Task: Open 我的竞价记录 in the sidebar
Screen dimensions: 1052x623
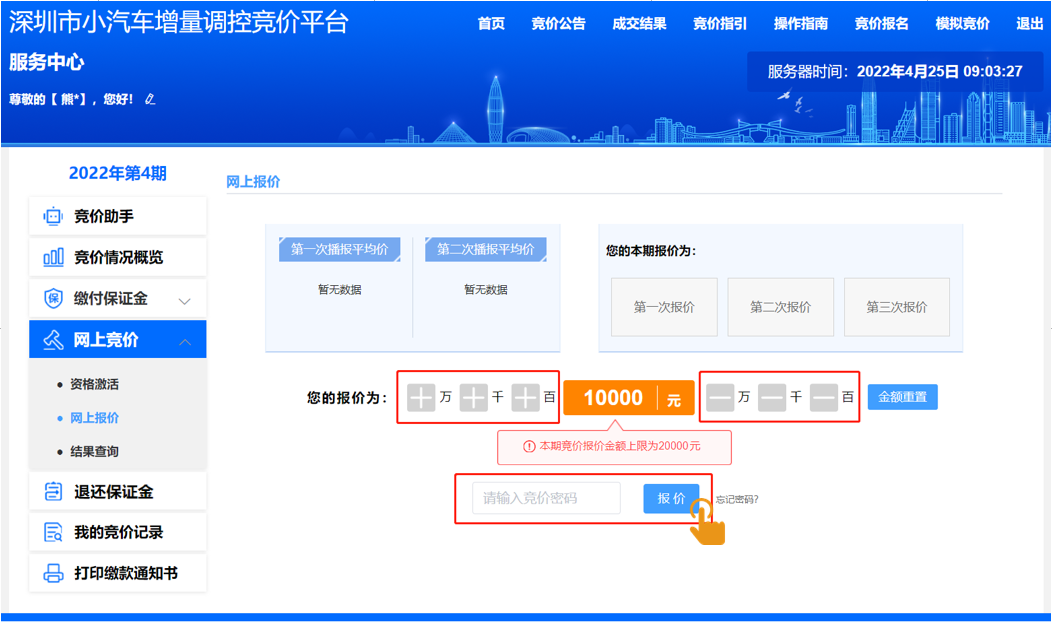Action: coord(118,532)
